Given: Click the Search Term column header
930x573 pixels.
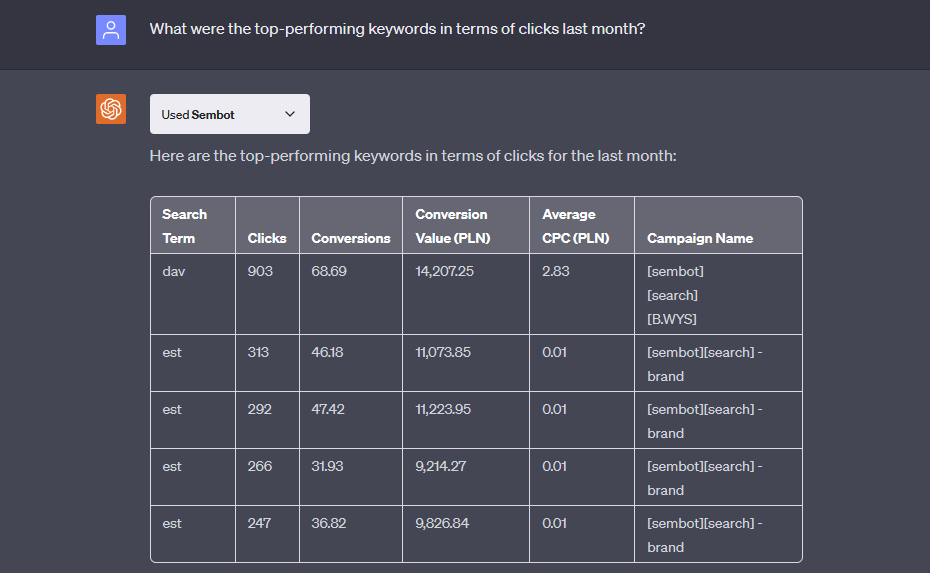Looking at the screenshot, I should (184, 226).
